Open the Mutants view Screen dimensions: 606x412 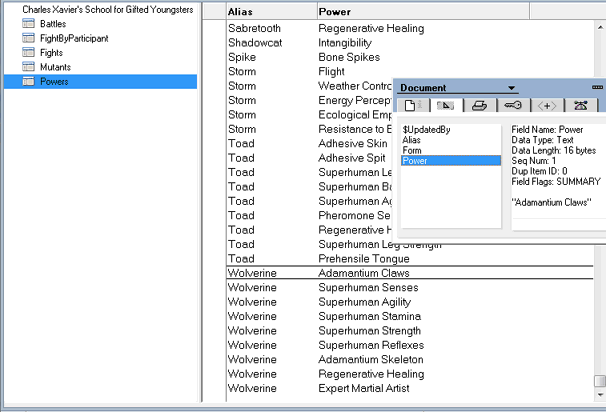(x=55, y=67)
